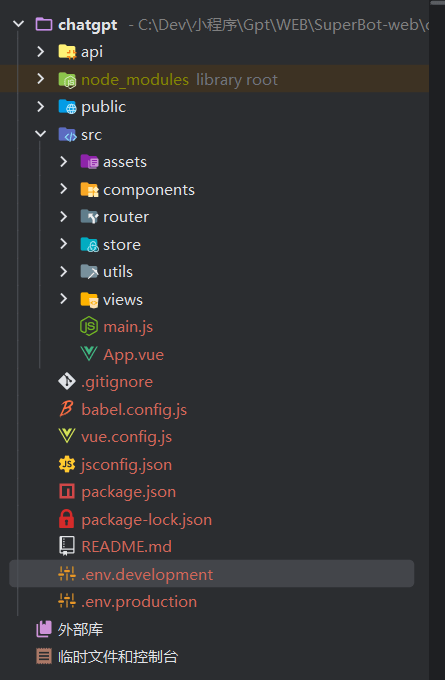Click the npm icon beside package.json

67,492
